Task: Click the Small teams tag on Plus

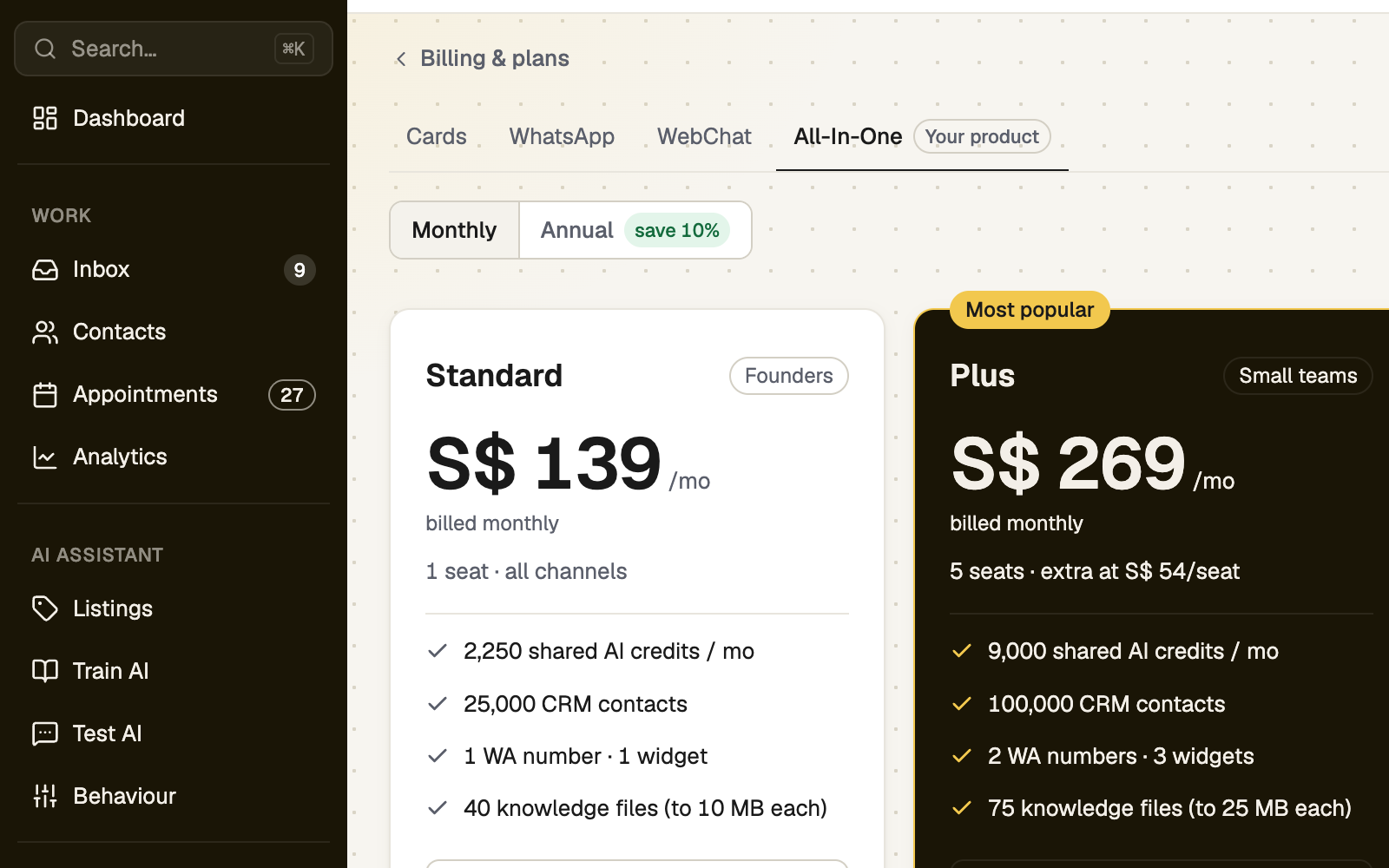Action: [x=1298, y=376]
